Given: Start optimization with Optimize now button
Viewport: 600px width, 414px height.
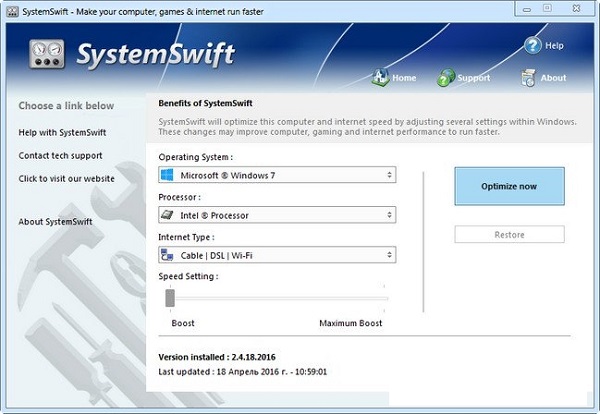Looking at the screenshot, I should click(x=509, y=186).
